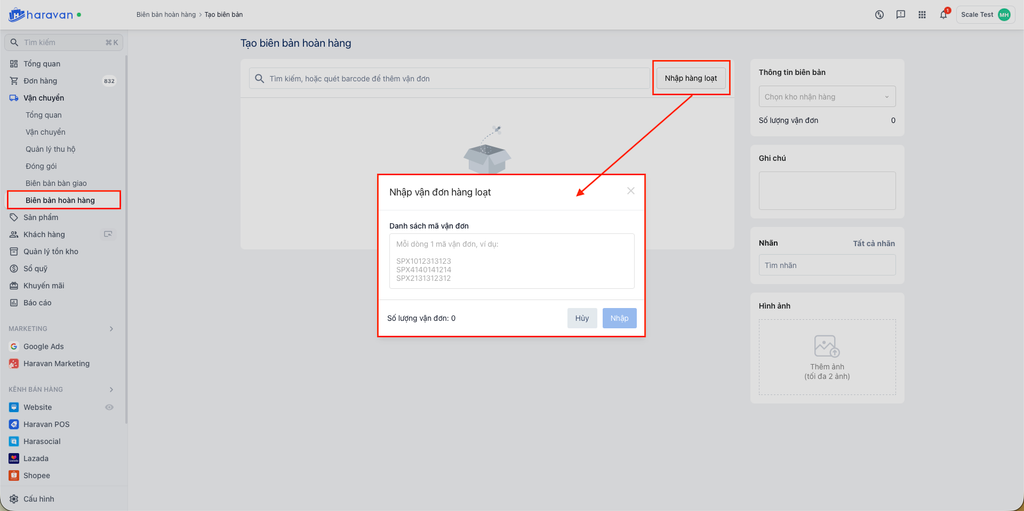This screenshot has width=1024, height=511.
Task: Click the 'Nhập hàng loạt' button
Action: [691, 78]
